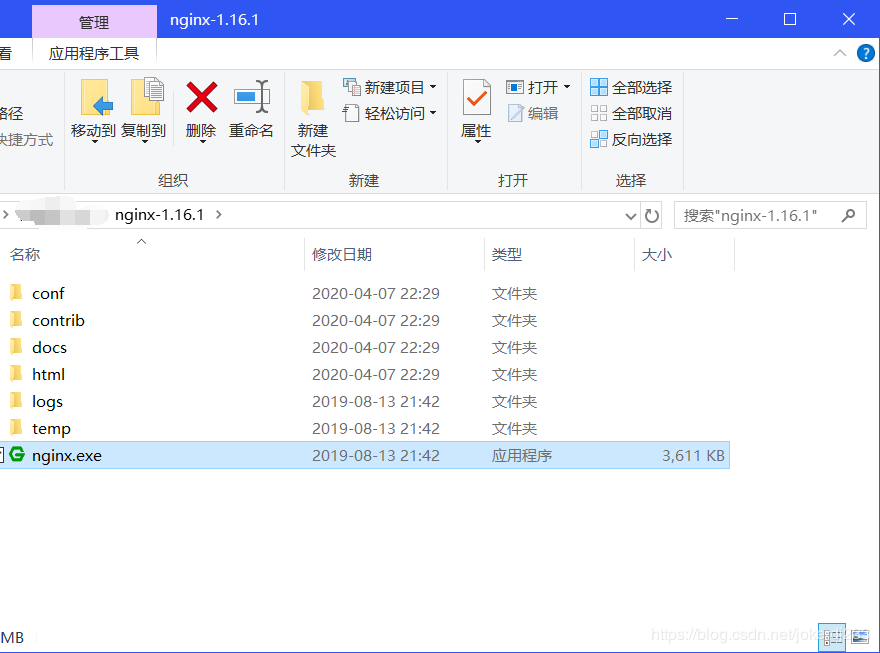Toggle the nginx.exe item checkbox

coord(1,454)
